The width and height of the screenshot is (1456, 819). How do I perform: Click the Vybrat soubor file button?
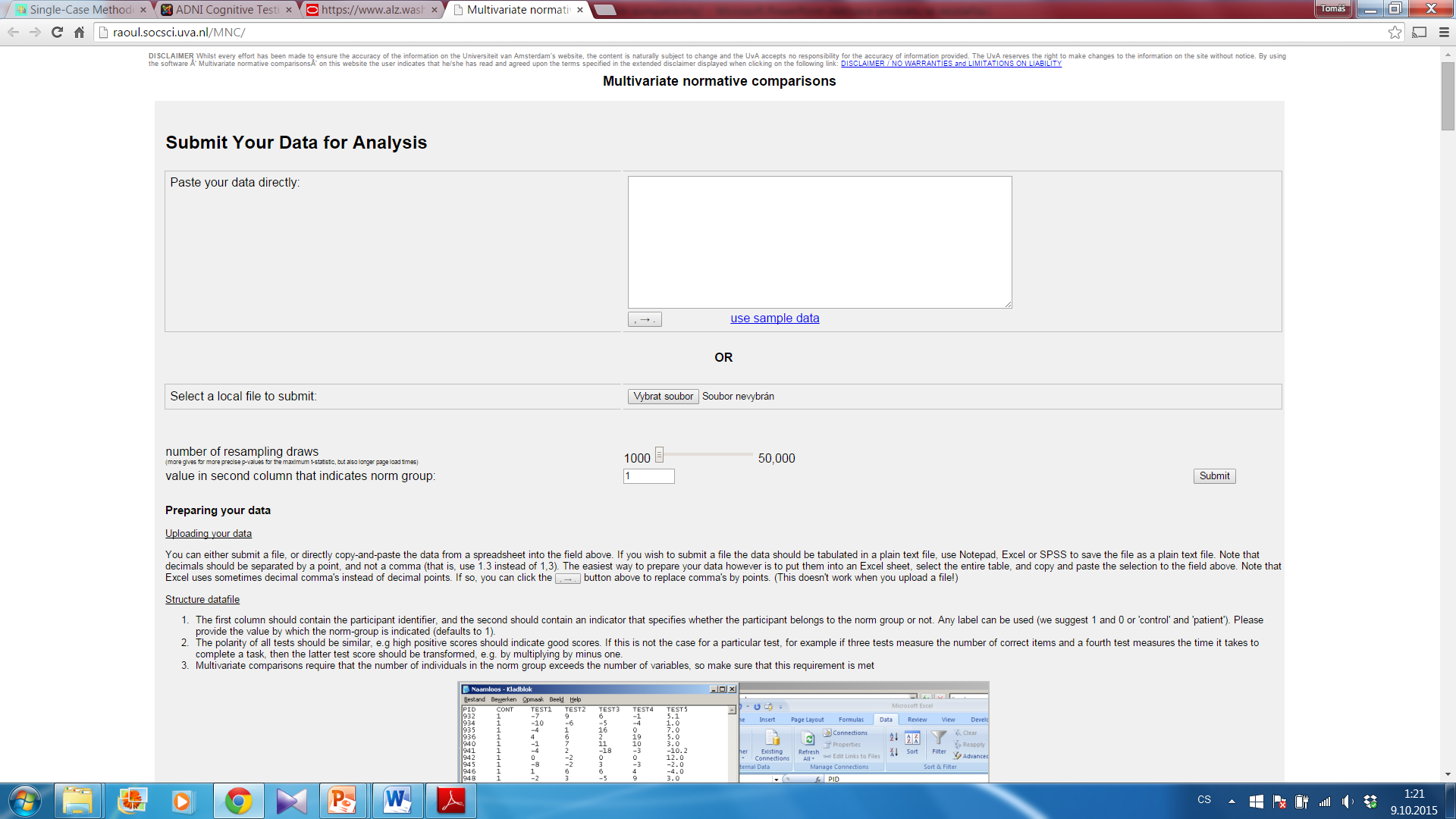pyautogui.click(x=663, y=397)
